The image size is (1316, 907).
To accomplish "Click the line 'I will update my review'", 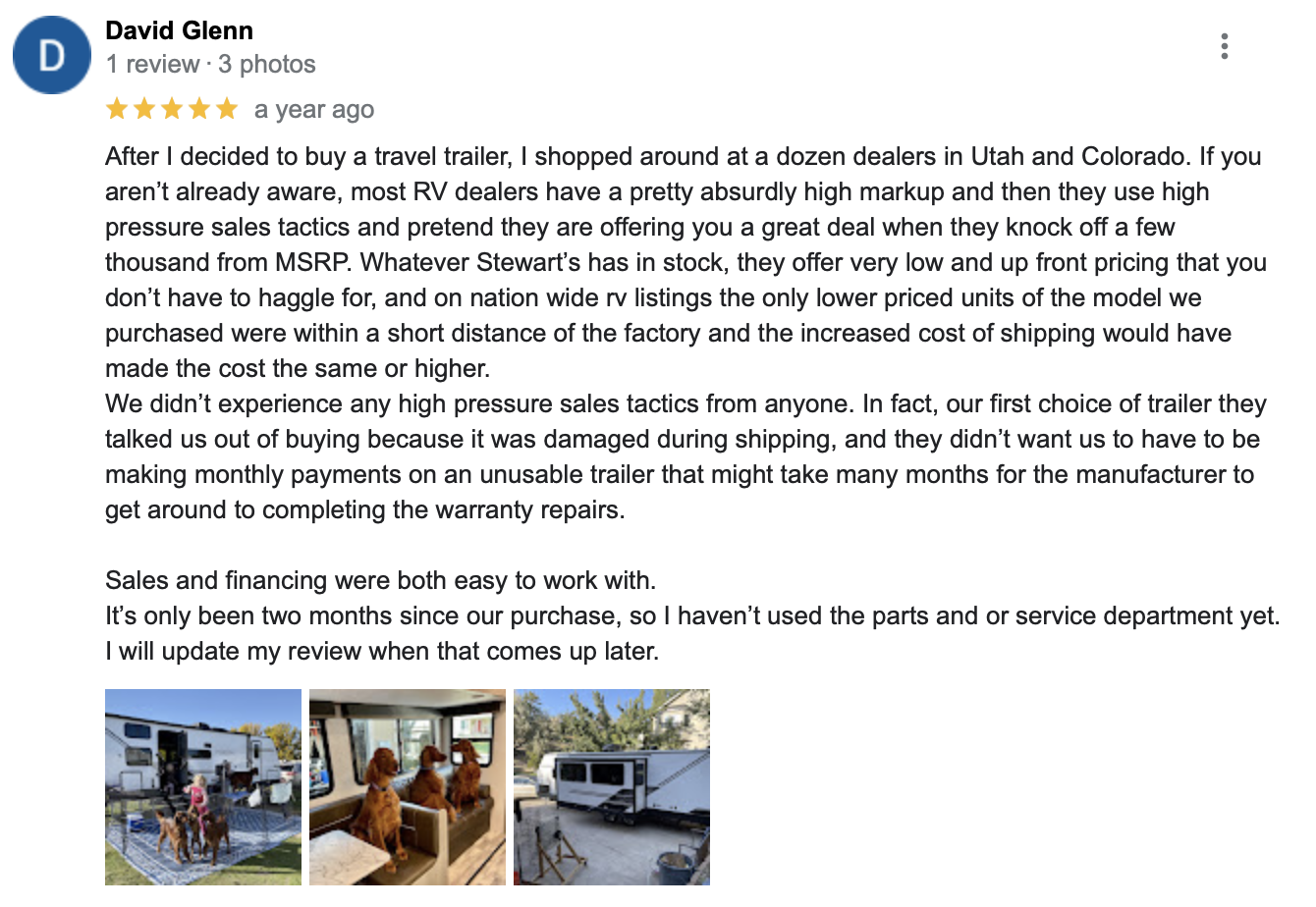I will click(x=382, y=651).
